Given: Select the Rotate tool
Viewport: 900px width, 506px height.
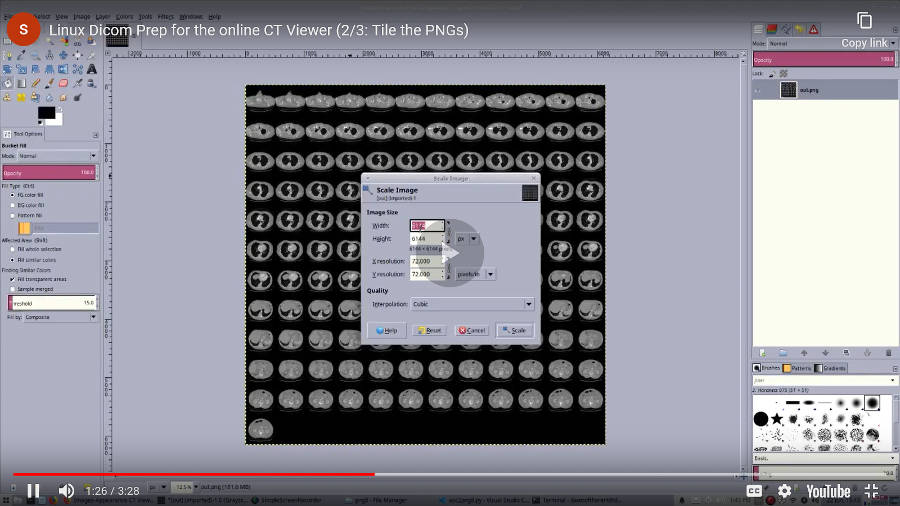Looking at the screenshot, I should pyautogui.click(x=7, y=69).
